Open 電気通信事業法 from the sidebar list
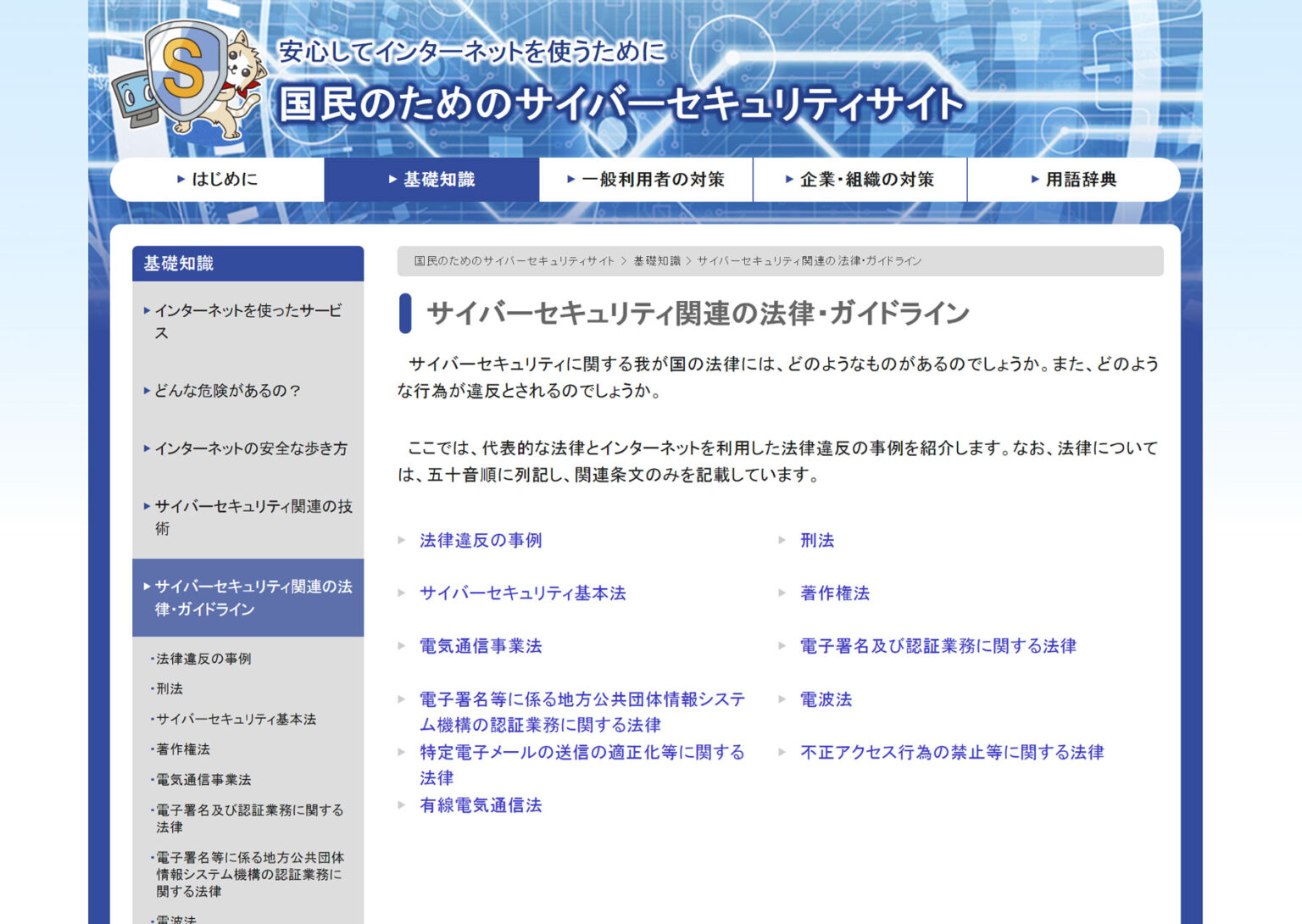The height and width of the screenshot is (924, 1302). [203, 779]
